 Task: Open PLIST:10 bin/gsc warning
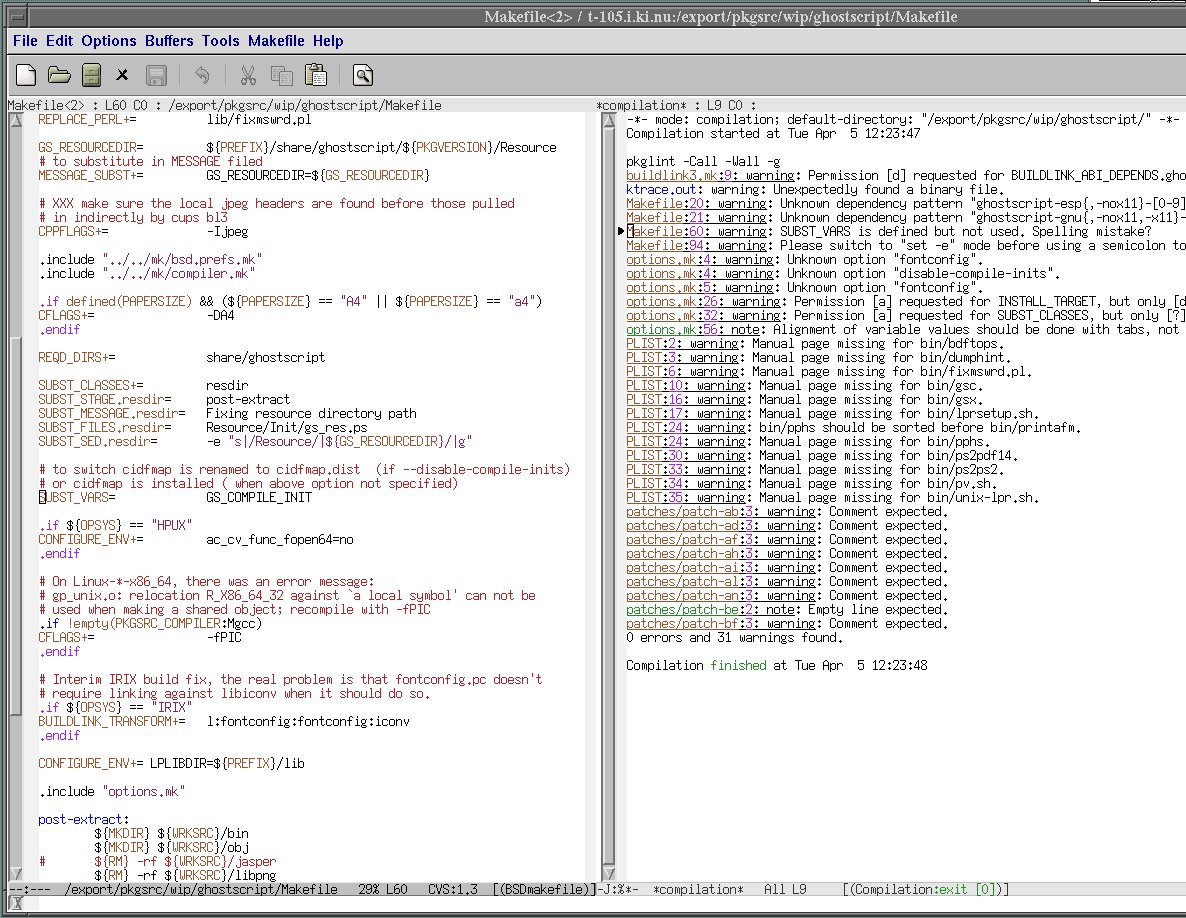tap(686, 386)
